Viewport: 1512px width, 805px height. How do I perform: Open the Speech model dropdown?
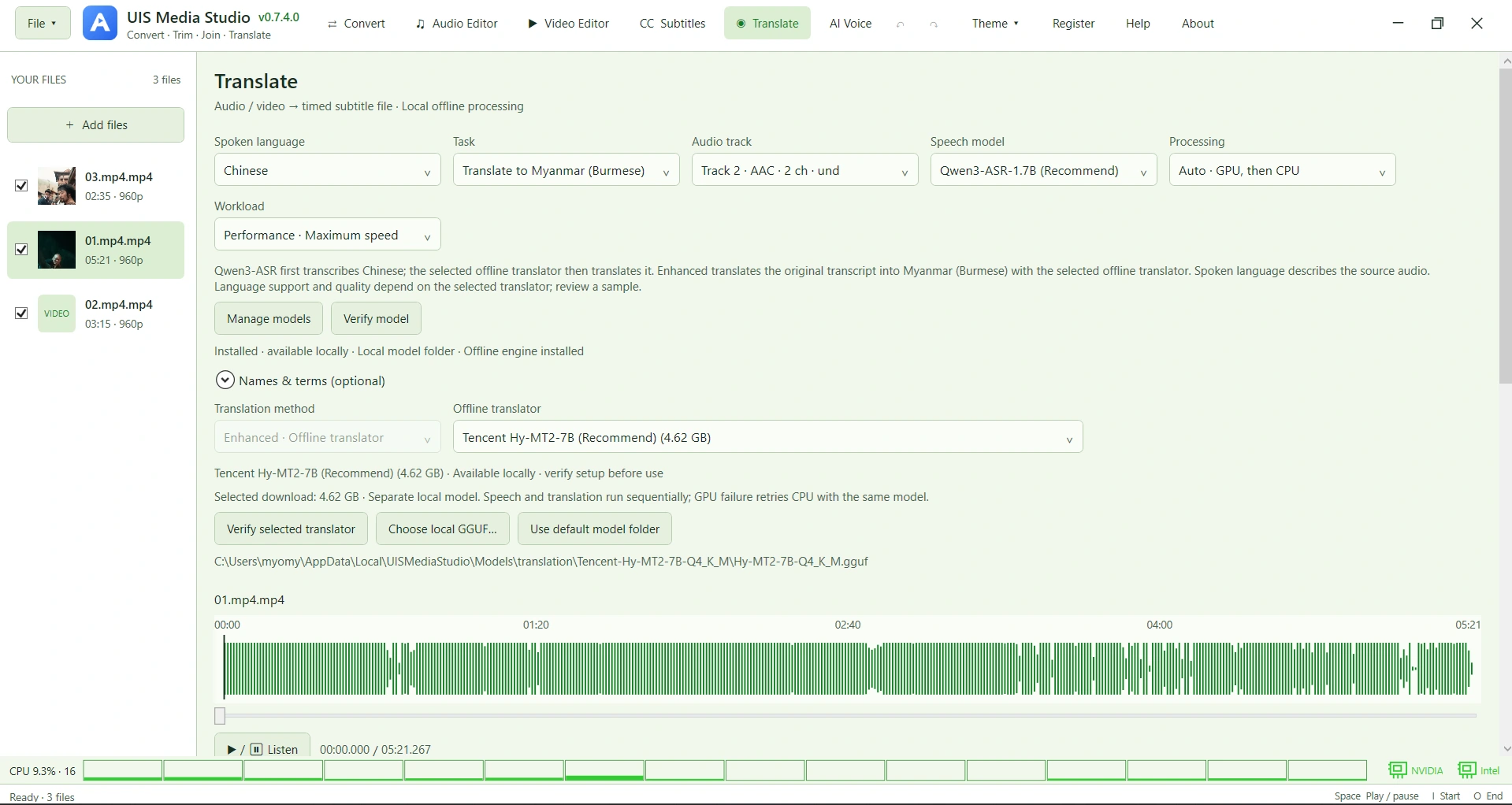[1043, 170]
